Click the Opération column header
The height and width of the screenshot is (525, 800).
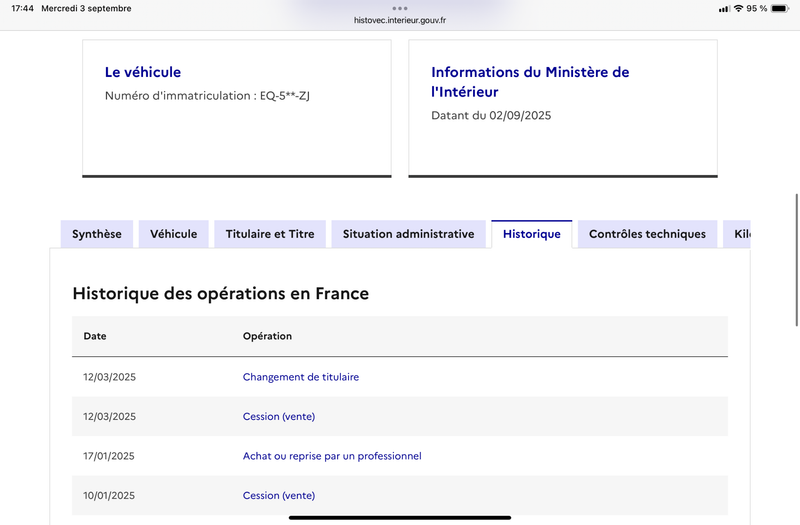pyautogui.click(x=267, y=336)
